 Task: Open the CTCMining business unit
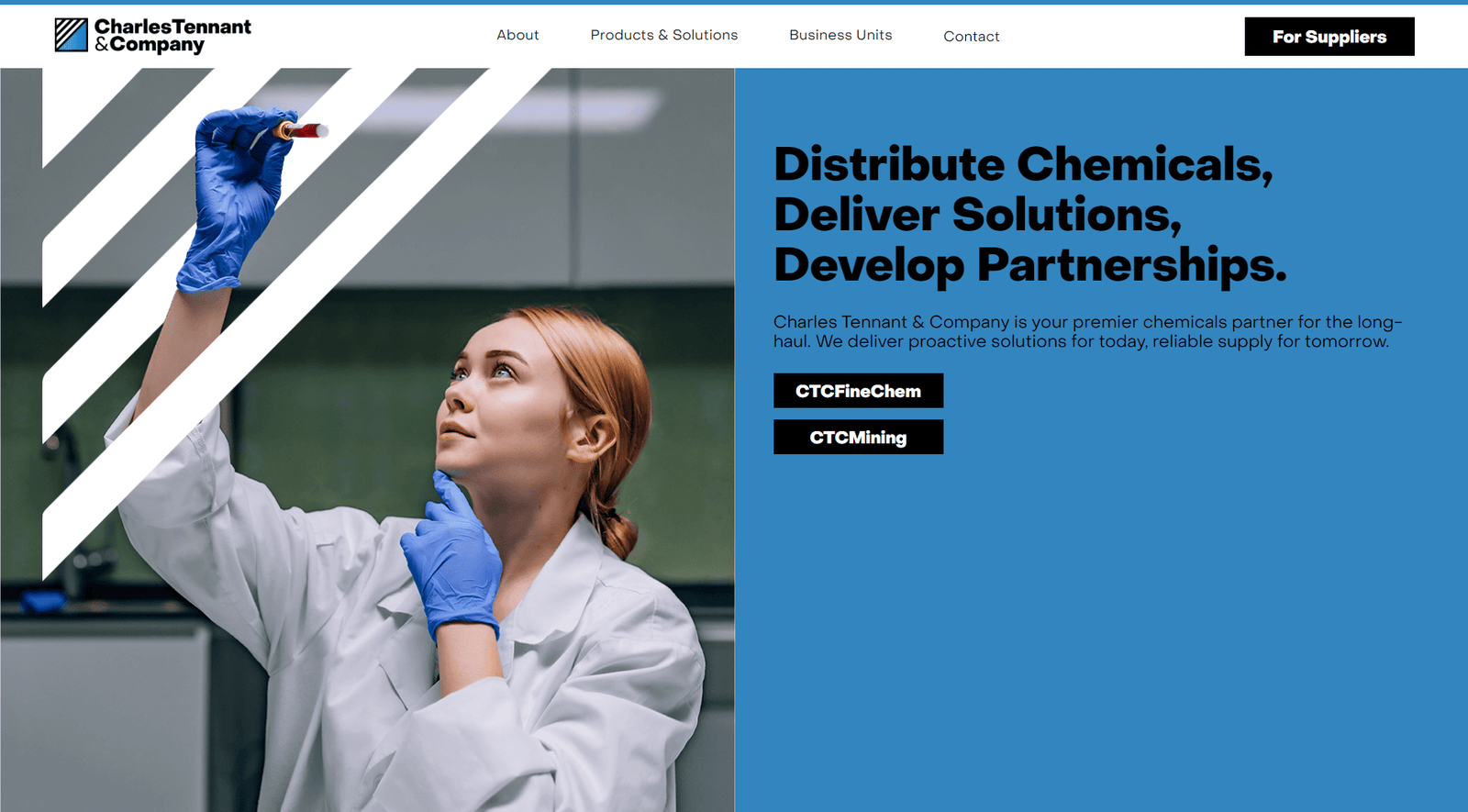coord(858,438)
